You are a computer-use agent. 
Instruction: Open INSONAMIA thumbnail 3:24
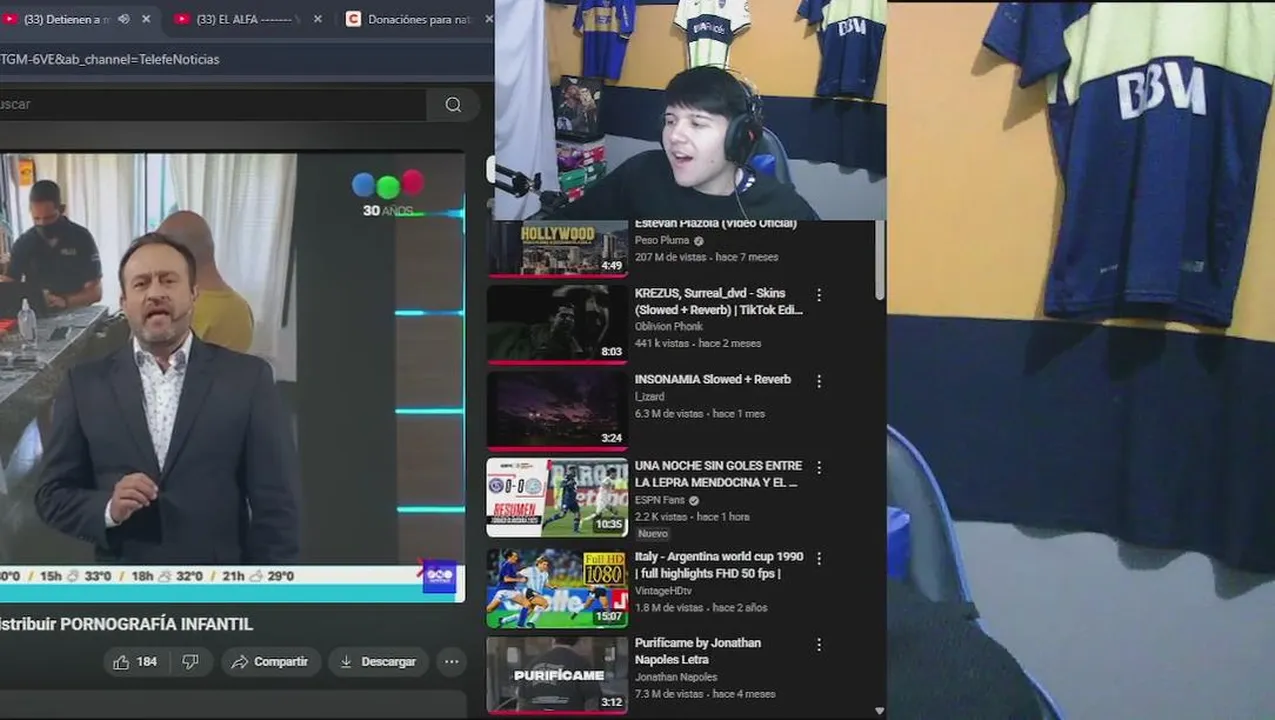(x=557, y=410)
